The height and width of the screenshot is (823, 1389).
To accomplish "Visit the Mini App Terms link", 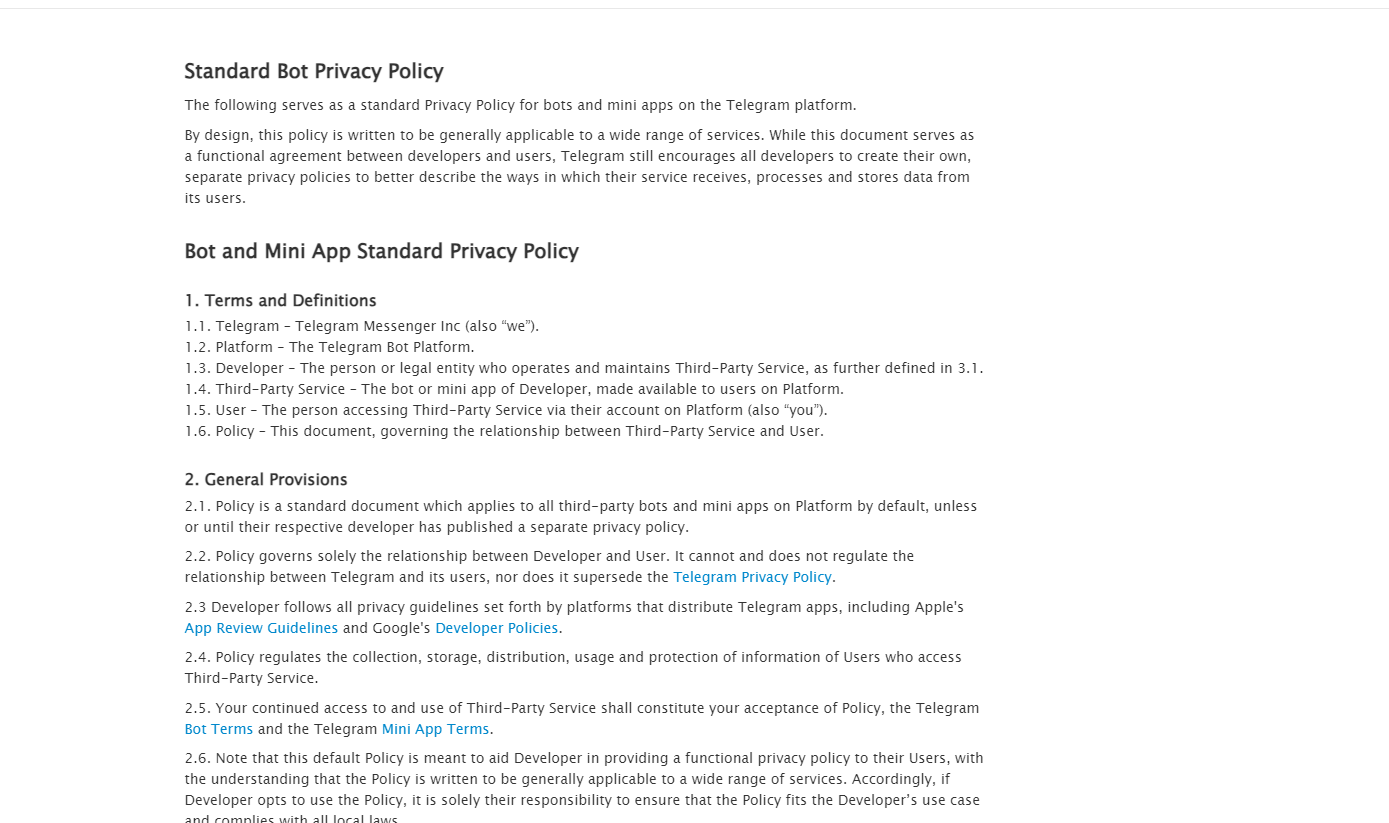I will 435,729.
